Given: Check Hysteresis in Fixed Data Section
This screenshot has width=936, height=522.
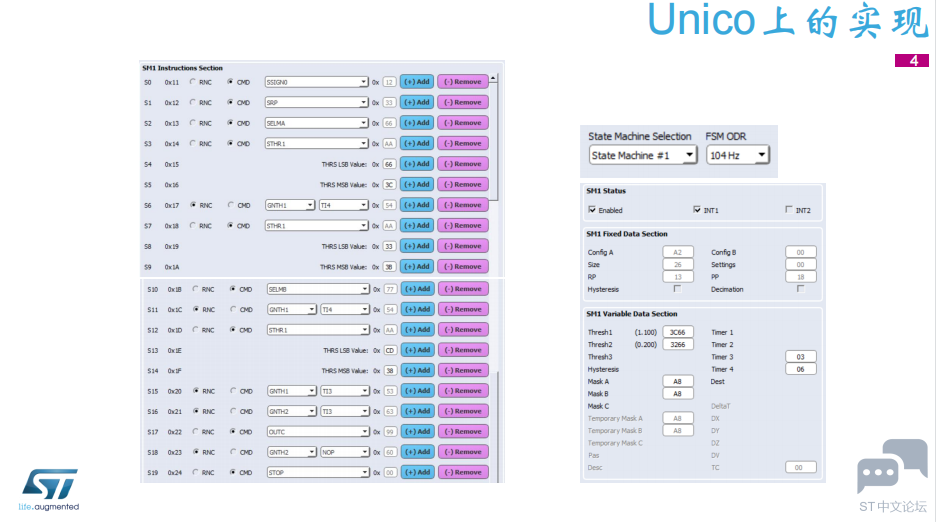Looking at the screenshot, I should [x=677, y=289].
